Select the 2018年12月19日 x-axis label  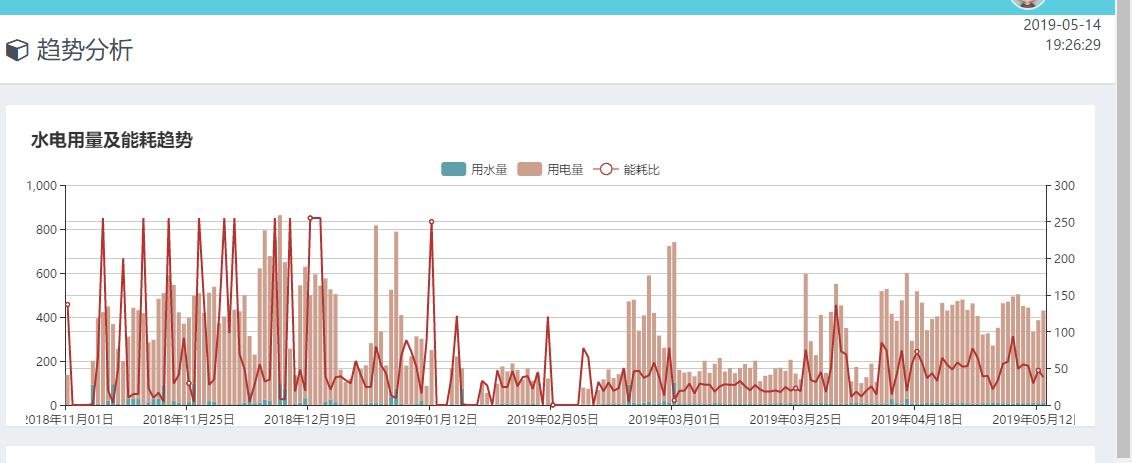point(310,420)
